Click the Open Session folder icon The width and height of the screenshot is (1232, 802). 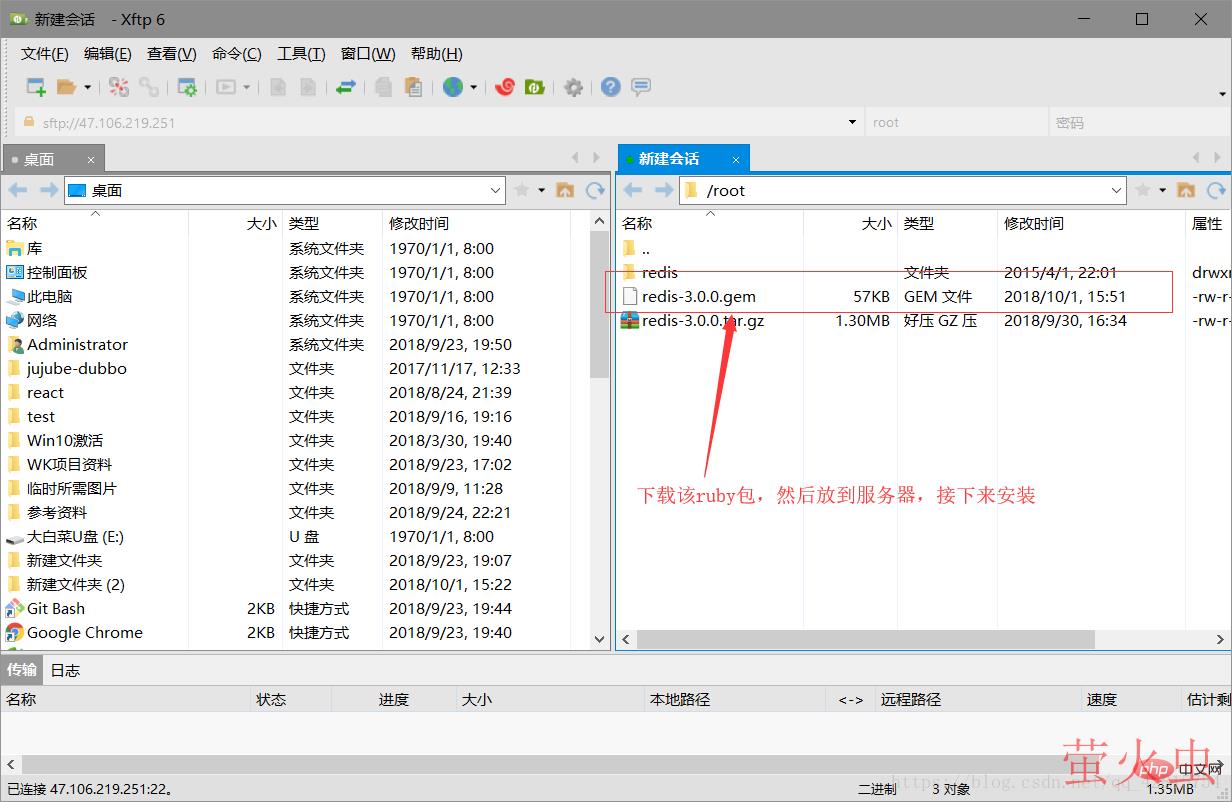tap(66, 87)
